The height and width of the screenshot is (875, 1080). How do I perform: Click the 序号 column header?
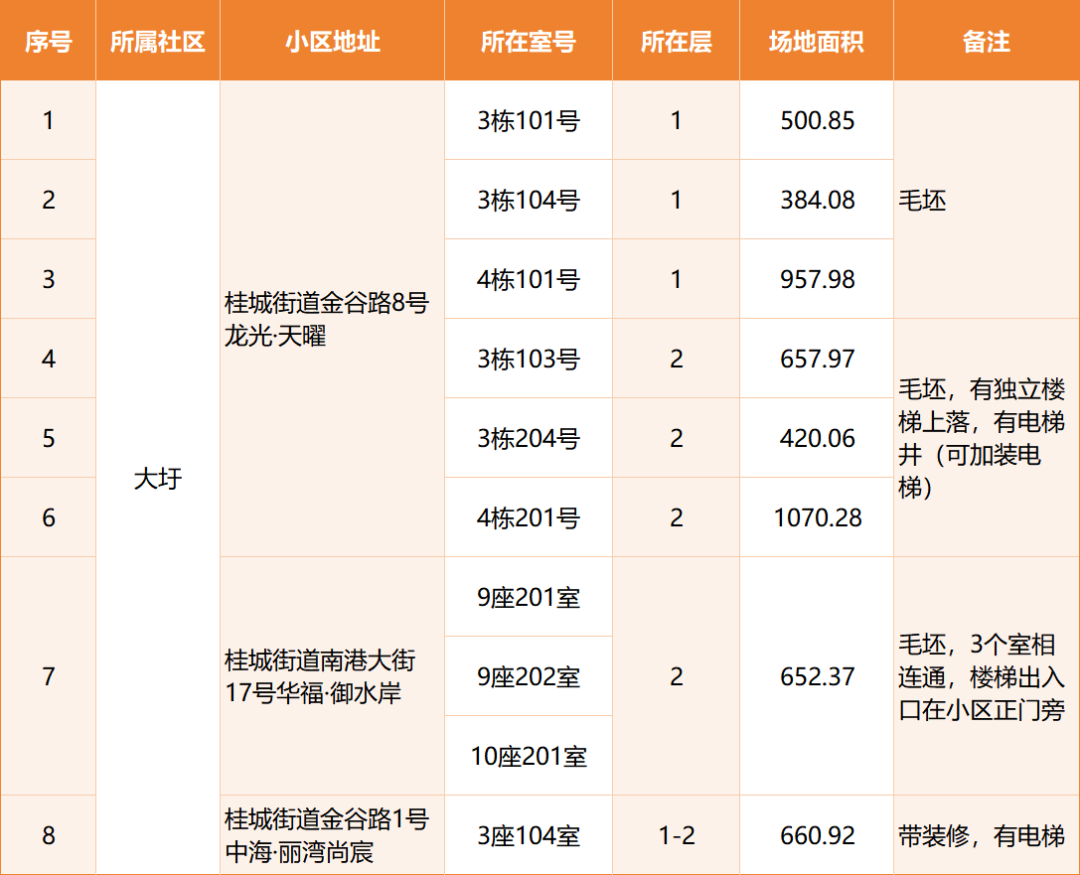[48, 41]
